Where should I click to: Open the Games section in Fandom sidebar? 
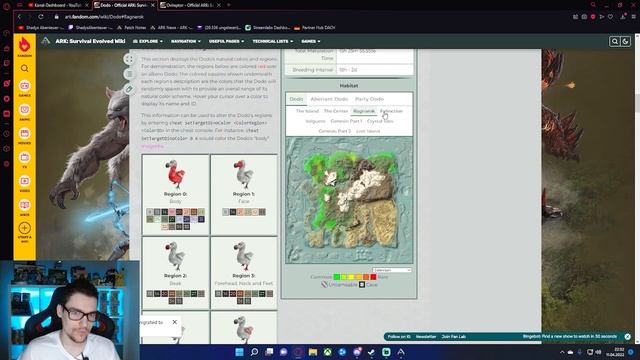coord(24,87)
